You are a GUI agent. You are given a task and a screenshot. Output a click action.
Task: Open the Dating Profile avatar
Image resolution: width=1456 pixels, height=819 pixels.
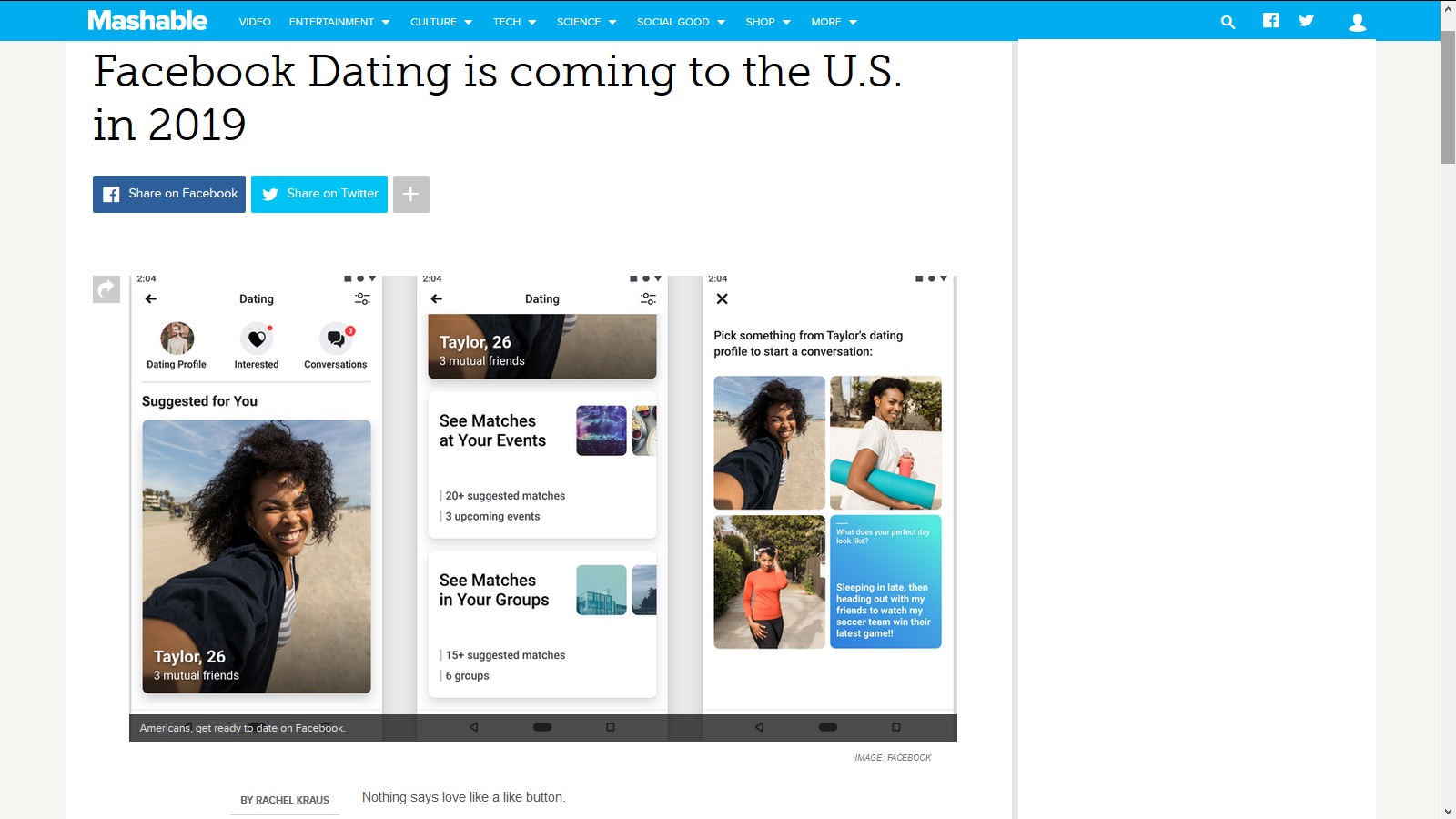(177, 339)
